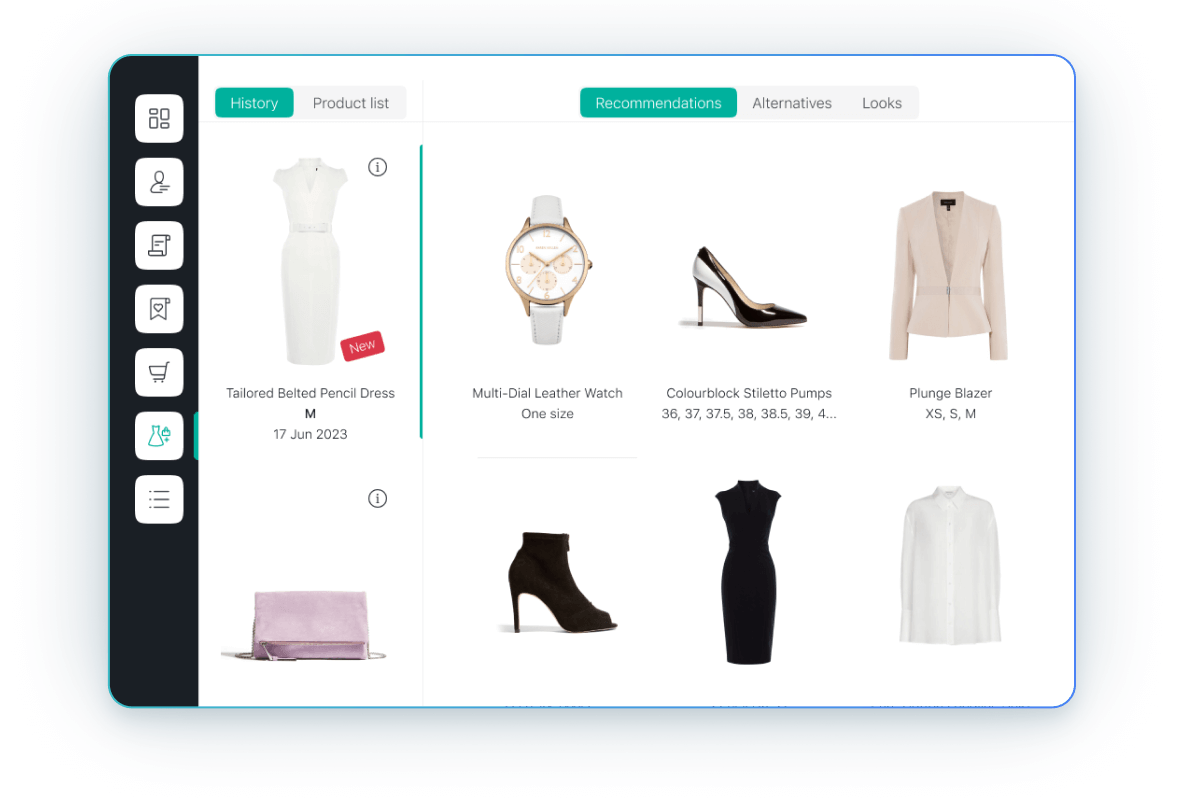Switch to the Product list tab
The width and height of the screenshot is (1184, 800).
point(350,103)
